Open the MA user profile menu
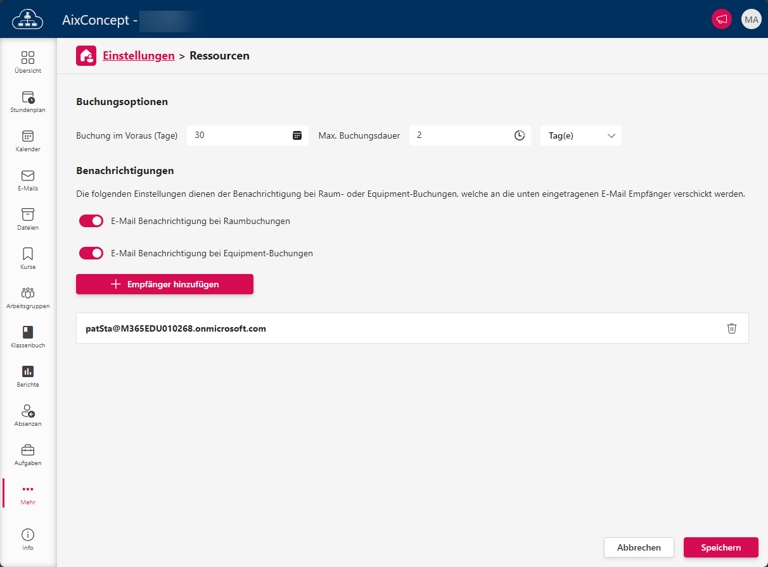The width and height of the screenshot is (768, 567). (x=751, y=19)
